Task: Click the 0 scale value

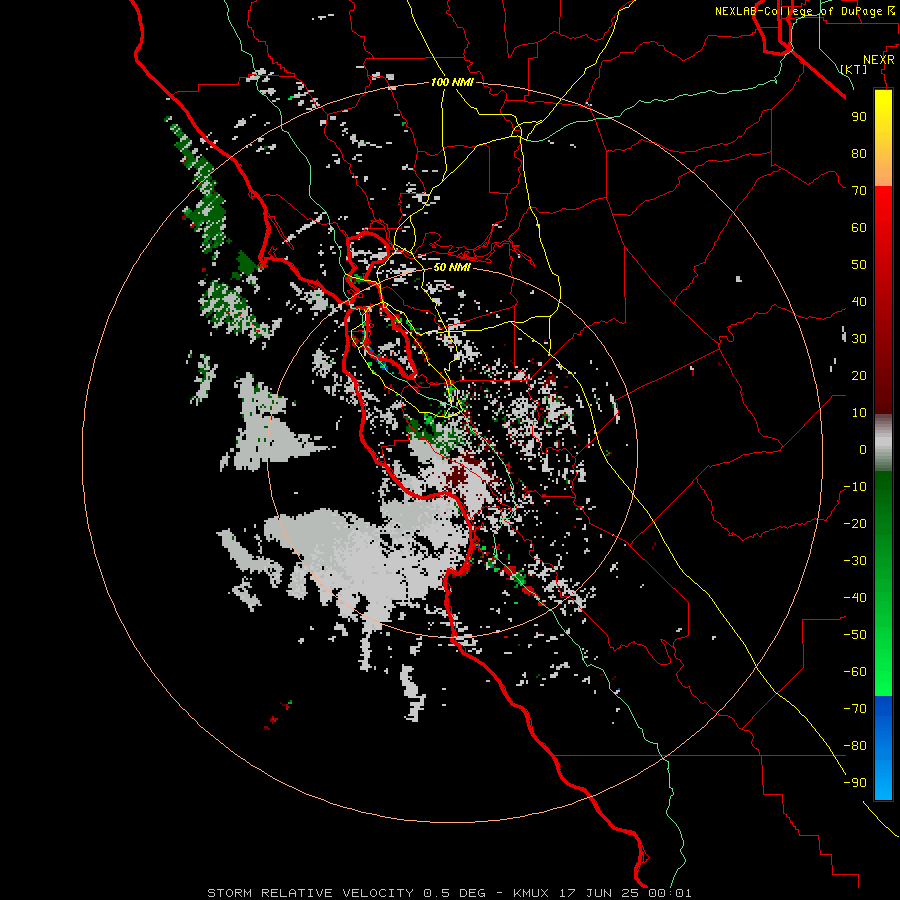Action: (863, 449)
